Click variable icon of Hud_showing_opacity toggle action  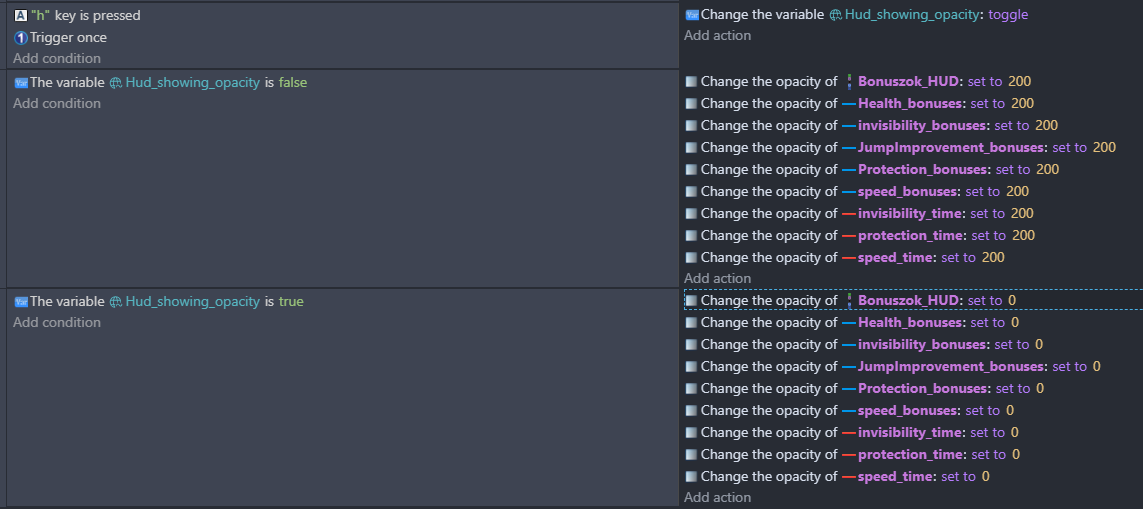click(x=692, y=14)
